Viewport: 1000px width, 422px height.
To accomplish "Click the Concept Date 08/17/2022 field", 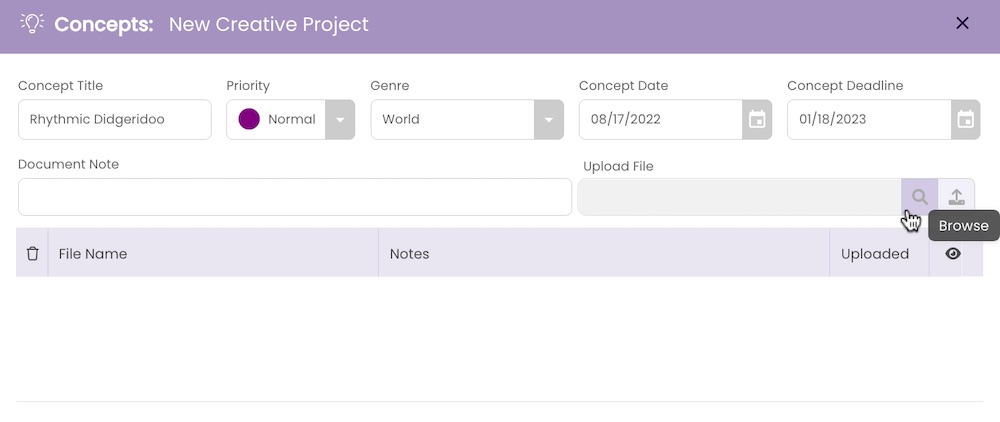I will tap(661, 119).
